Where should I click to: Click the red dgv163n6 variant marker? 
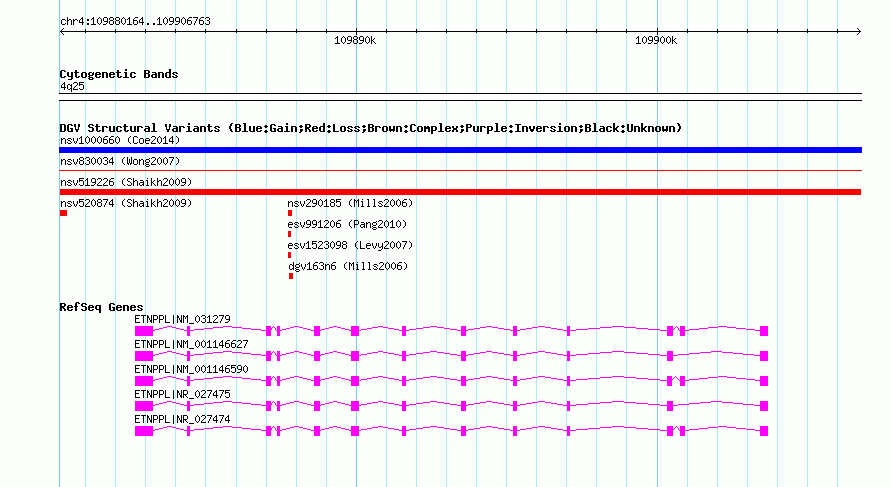pos(291,276)
